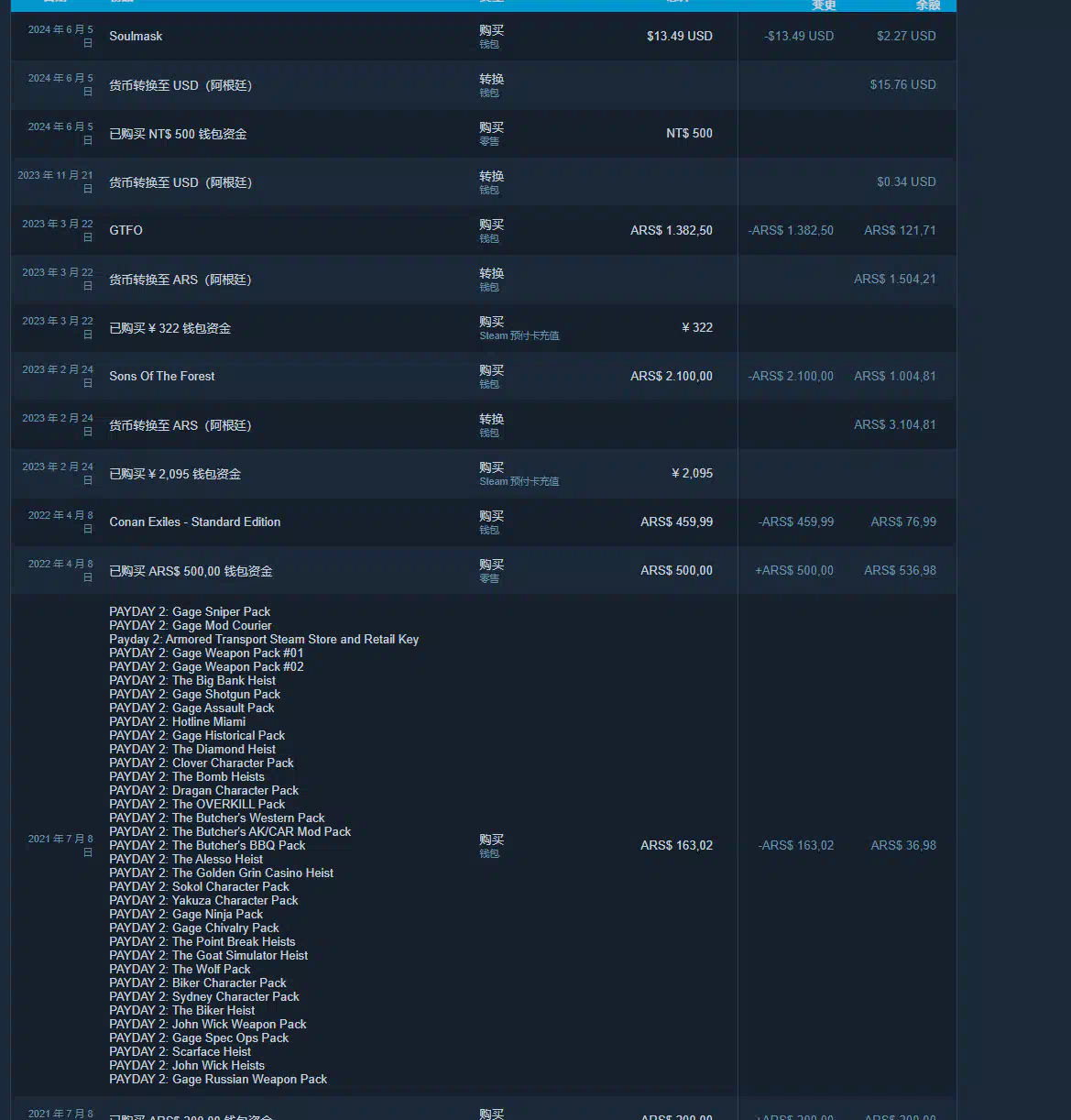Open the Conan Exiles - Standard Edition purchase
Screen dimensions: 1071x1120
(x=195, y=522)
